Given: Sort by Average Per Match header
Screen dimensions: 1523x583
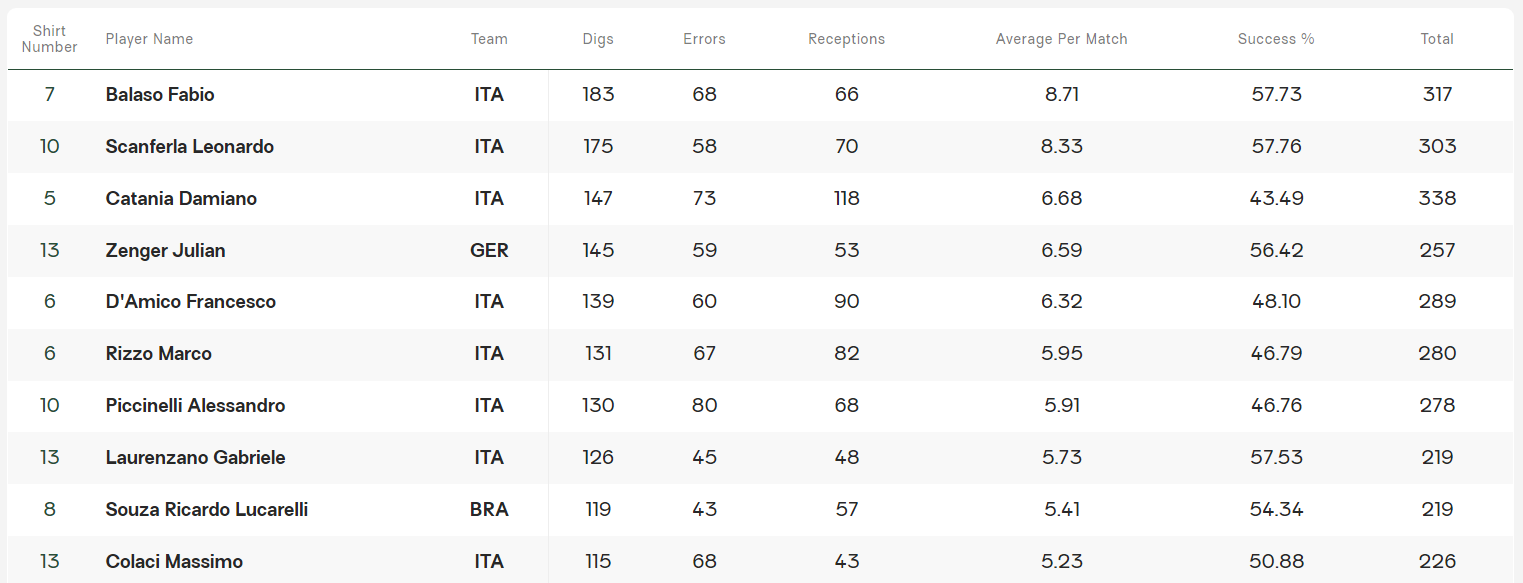Looking at the screenshot, I should pyautogui.click(x=1061, y=39).
